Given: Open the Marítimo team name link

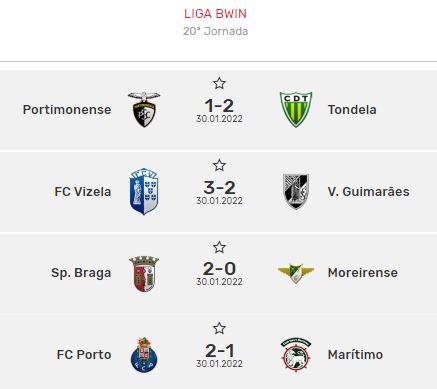Looking at the screenshot, I should tap(355, 355).
